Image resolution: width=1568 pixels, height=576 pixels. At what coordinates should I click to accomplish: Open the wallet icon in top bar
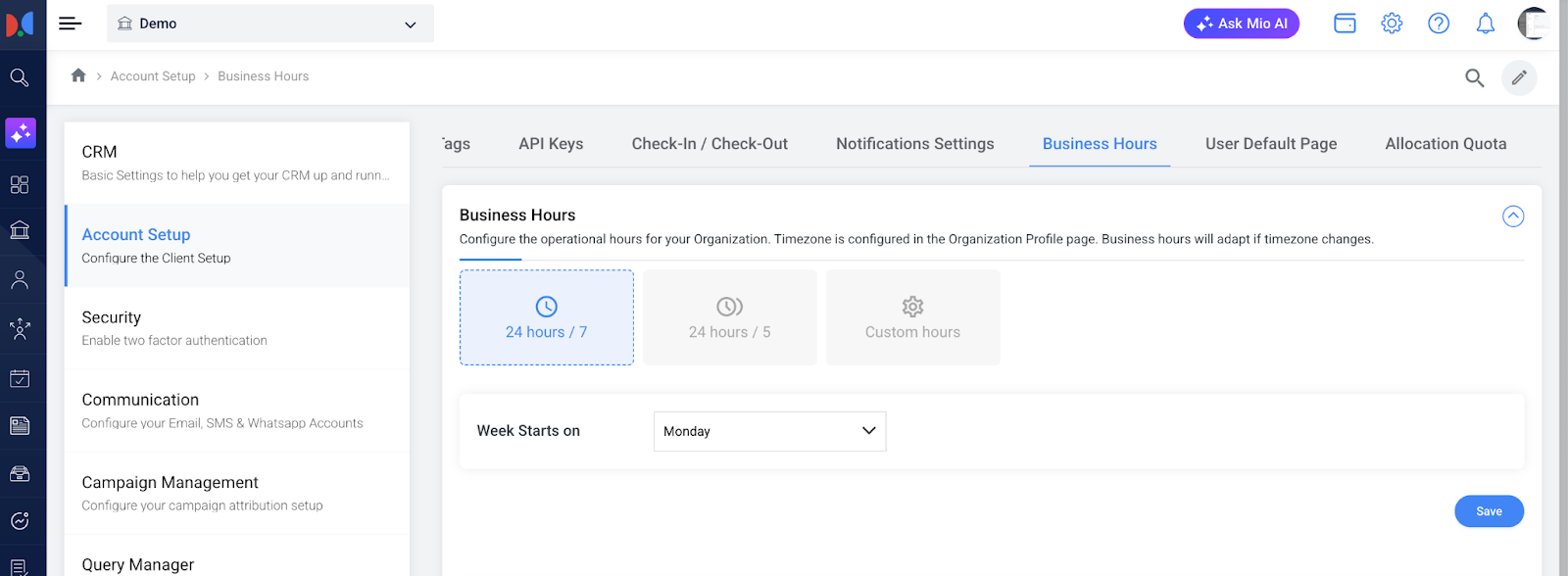coord(1345,24)
